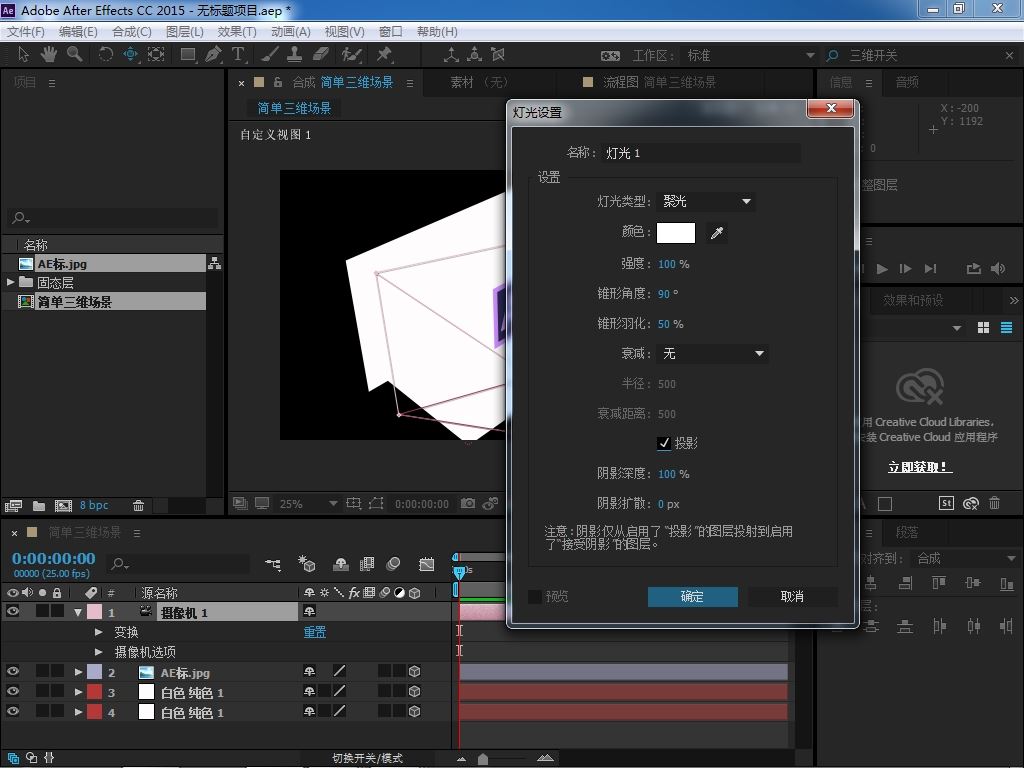Select the Rectangle shape tool

click(188, 54)
